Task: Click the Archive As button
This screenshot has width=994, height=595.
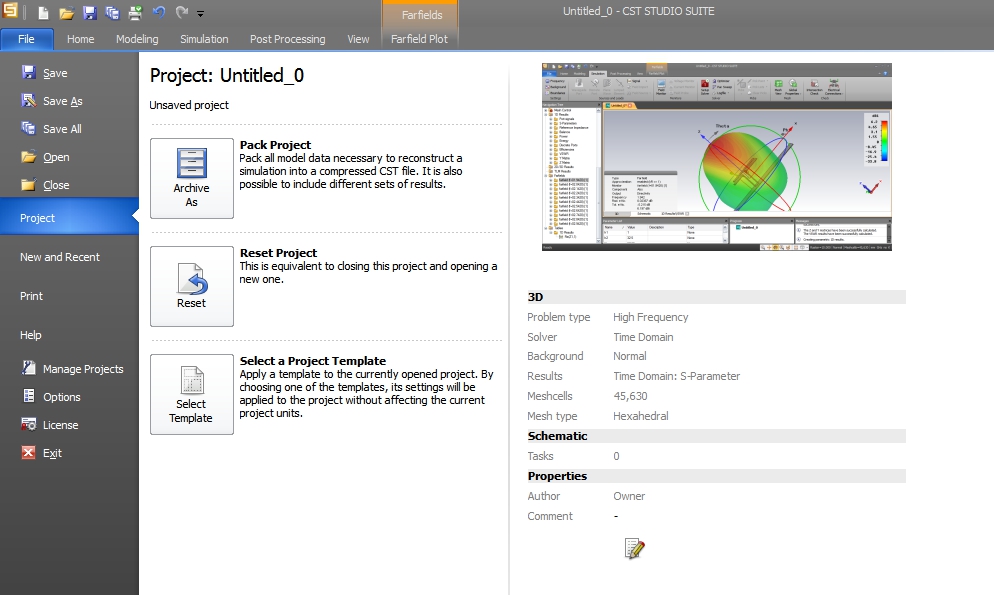Action: tap(191, 178)
